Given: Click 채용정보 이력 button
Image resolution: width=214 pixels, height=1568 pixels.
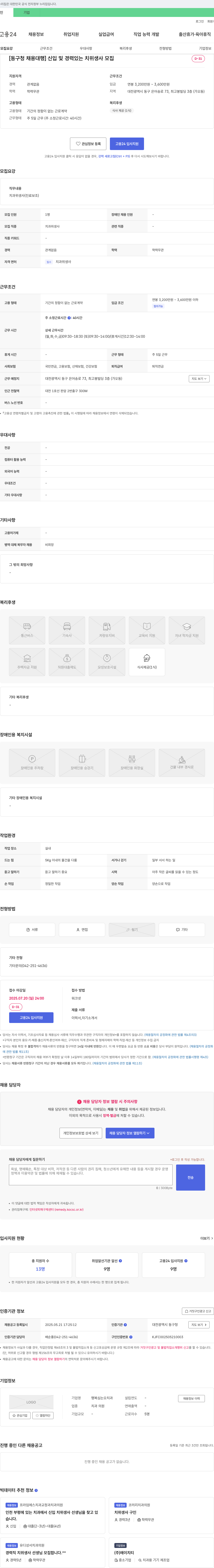Looking at the screenshot, I should 191,1399.
